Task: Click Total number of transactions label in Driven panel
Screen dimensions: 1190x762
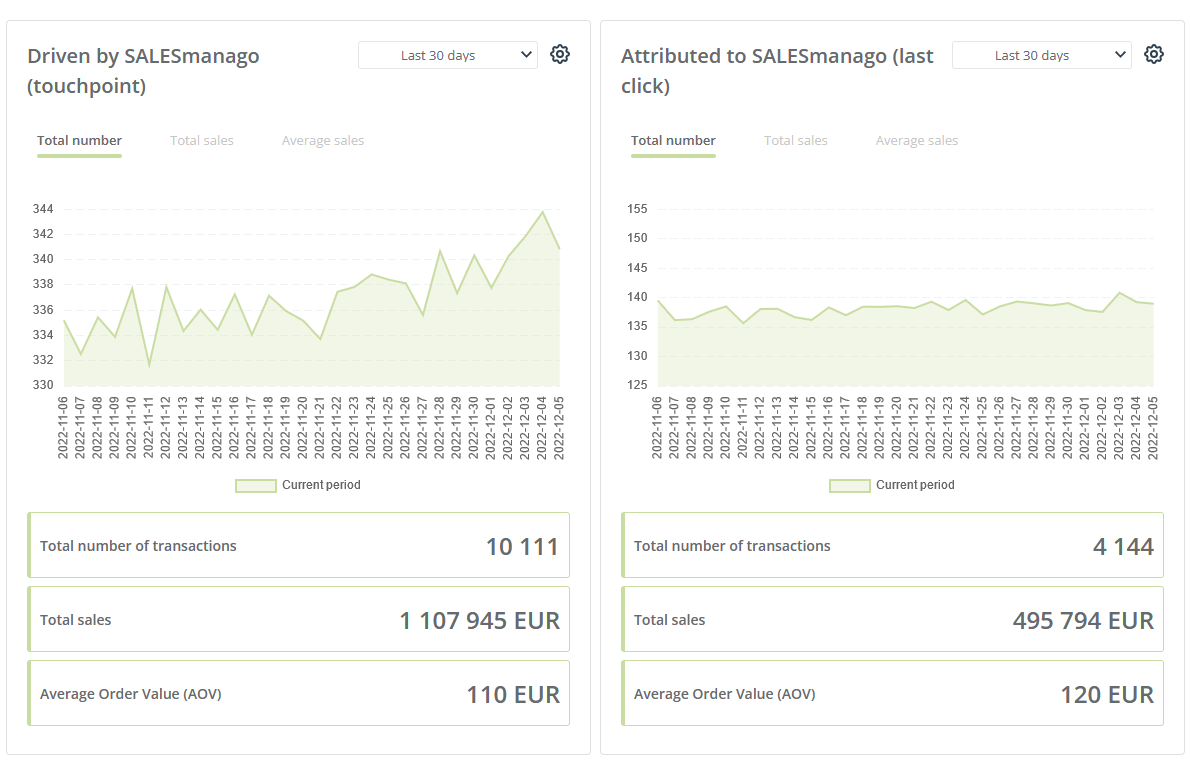Action: [x=138, y=546]
